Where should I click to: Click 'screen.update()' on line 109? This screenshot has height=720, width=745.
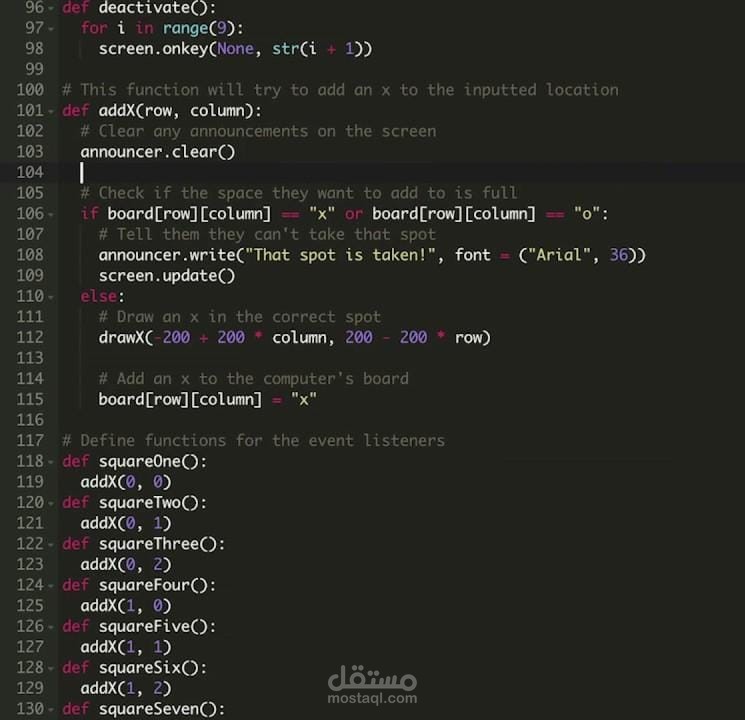pos(167,276)
